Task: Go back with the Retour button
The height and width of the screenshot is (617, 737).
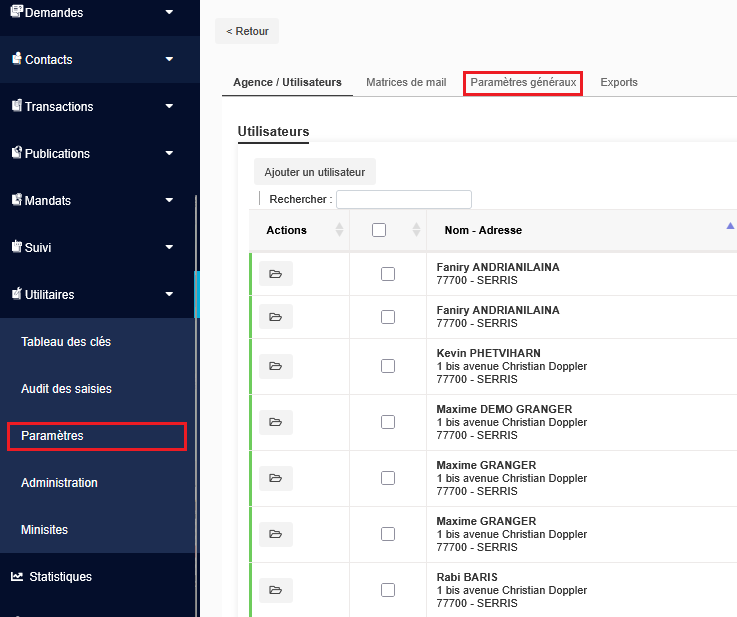Action: (x=247, y=31)
